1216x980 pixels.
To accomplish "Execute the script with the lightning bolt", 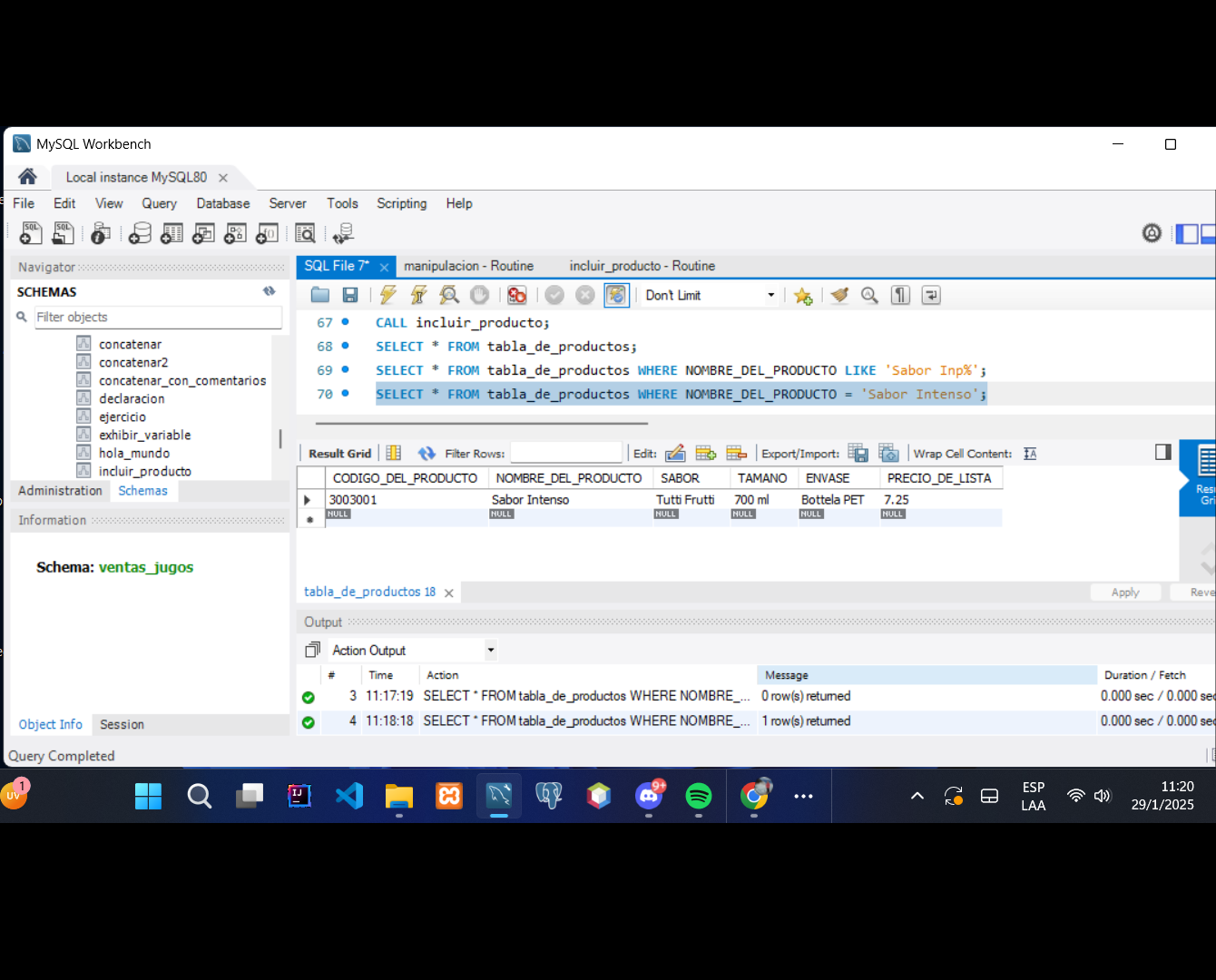I will 388,295.
